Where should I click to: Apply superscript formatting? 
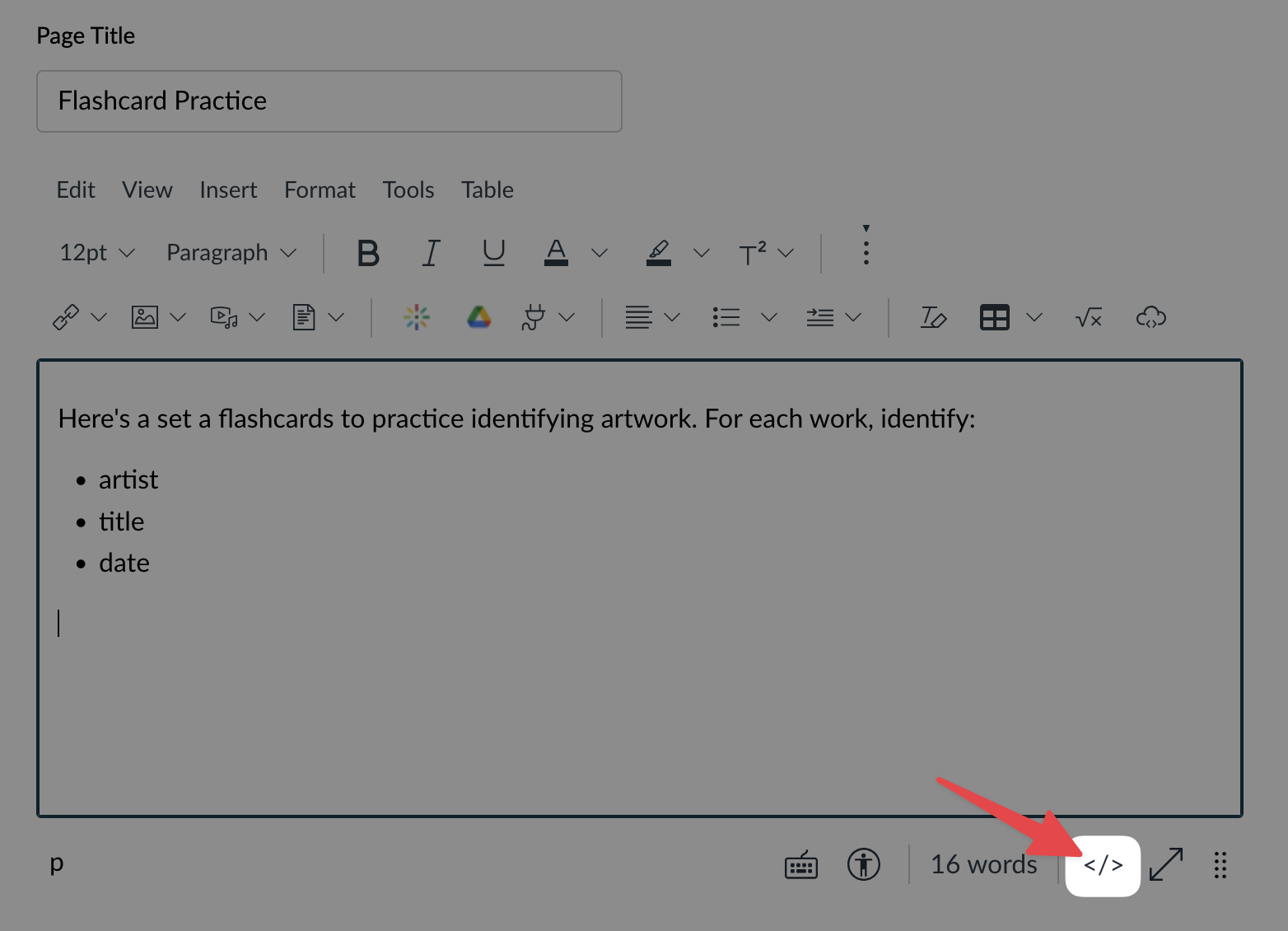click(x=752, y=253)
